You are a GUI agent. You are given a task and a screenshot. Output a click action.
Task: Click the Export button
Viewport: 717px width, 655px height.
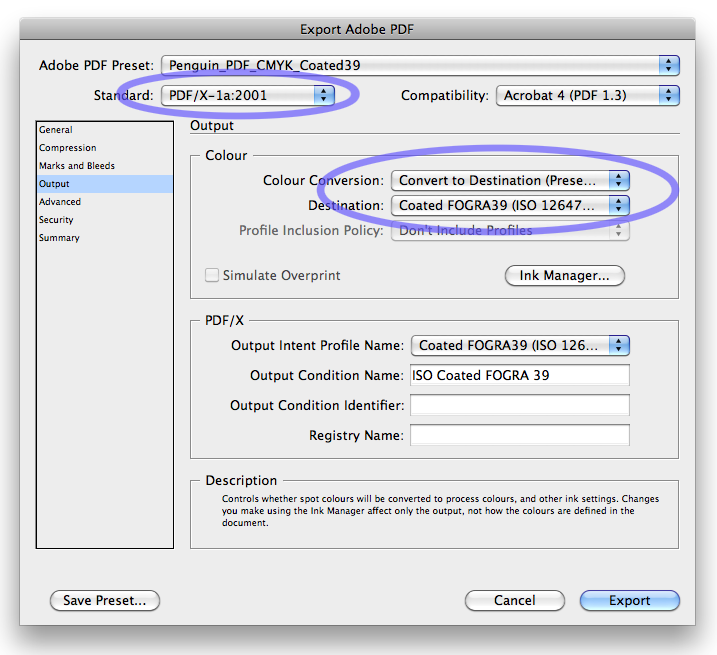pyautogui.click(x=630, y=601)
